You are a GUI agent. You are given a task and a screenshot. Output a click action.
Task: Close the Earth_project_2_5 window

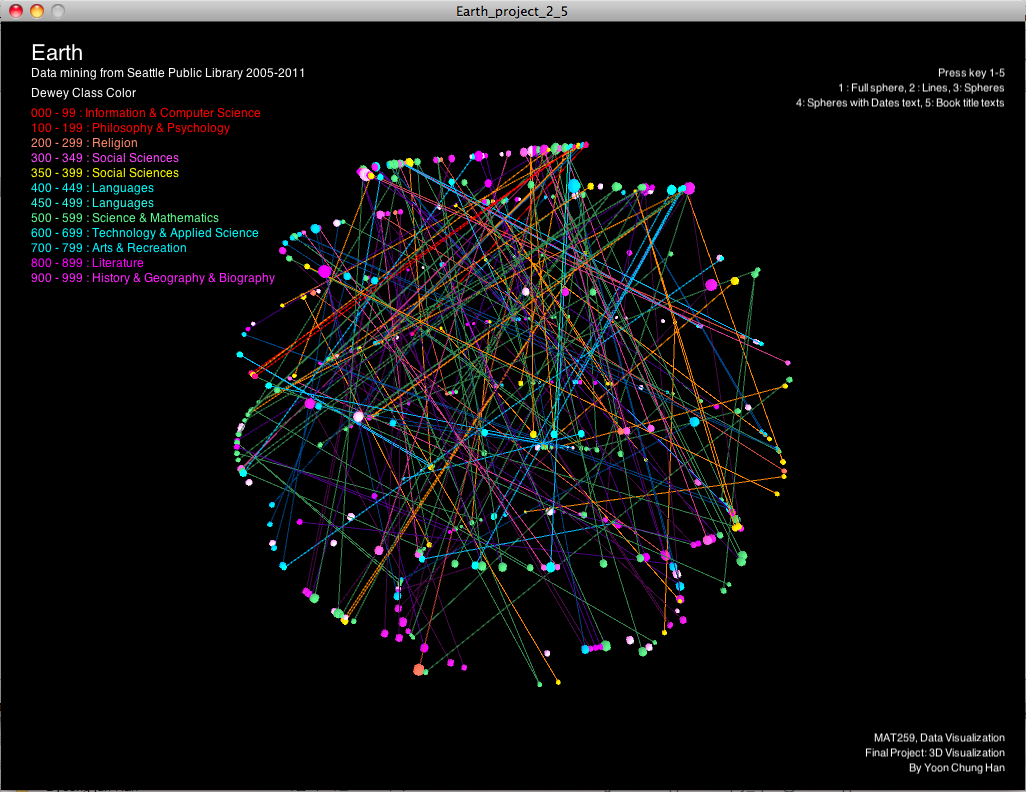15,11
